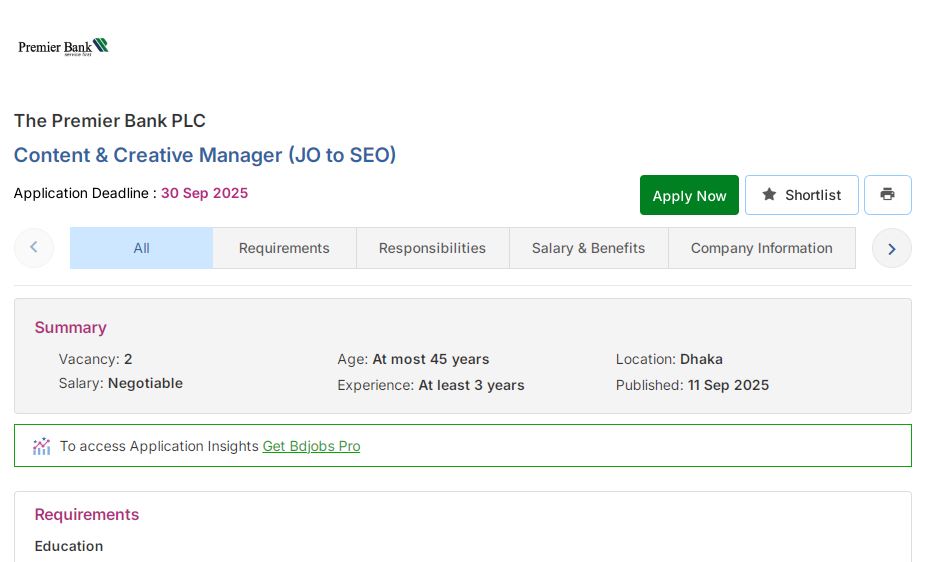
Task: Switch to the Requirements tab
Action: click(284, 248)
